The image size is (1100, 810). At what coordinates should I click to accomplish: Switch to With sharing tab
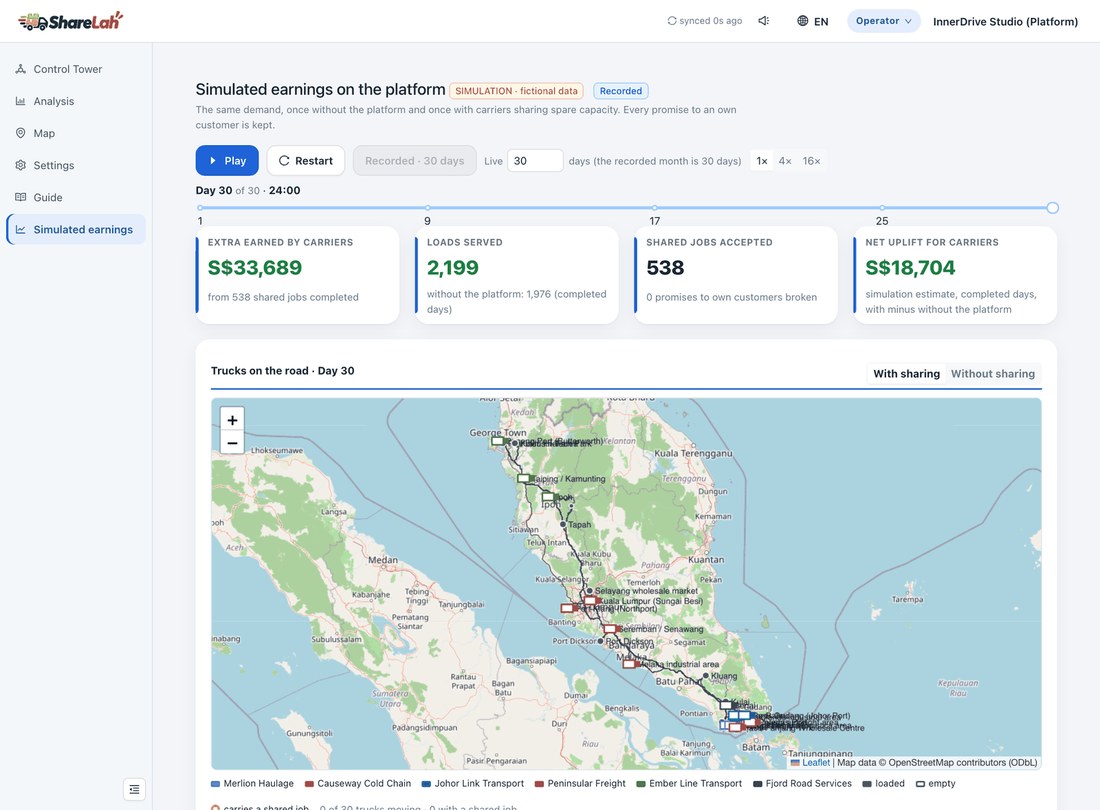(906, 374)
